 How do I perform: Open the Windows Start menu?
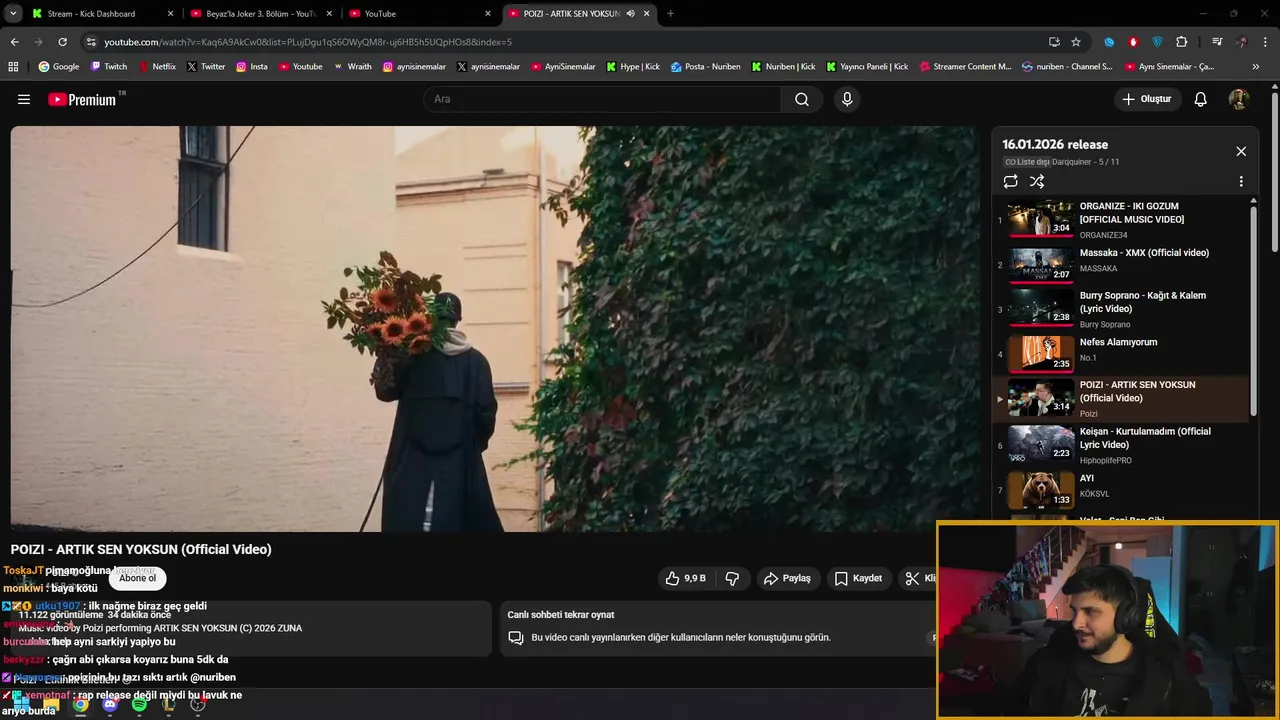[21, 705]
